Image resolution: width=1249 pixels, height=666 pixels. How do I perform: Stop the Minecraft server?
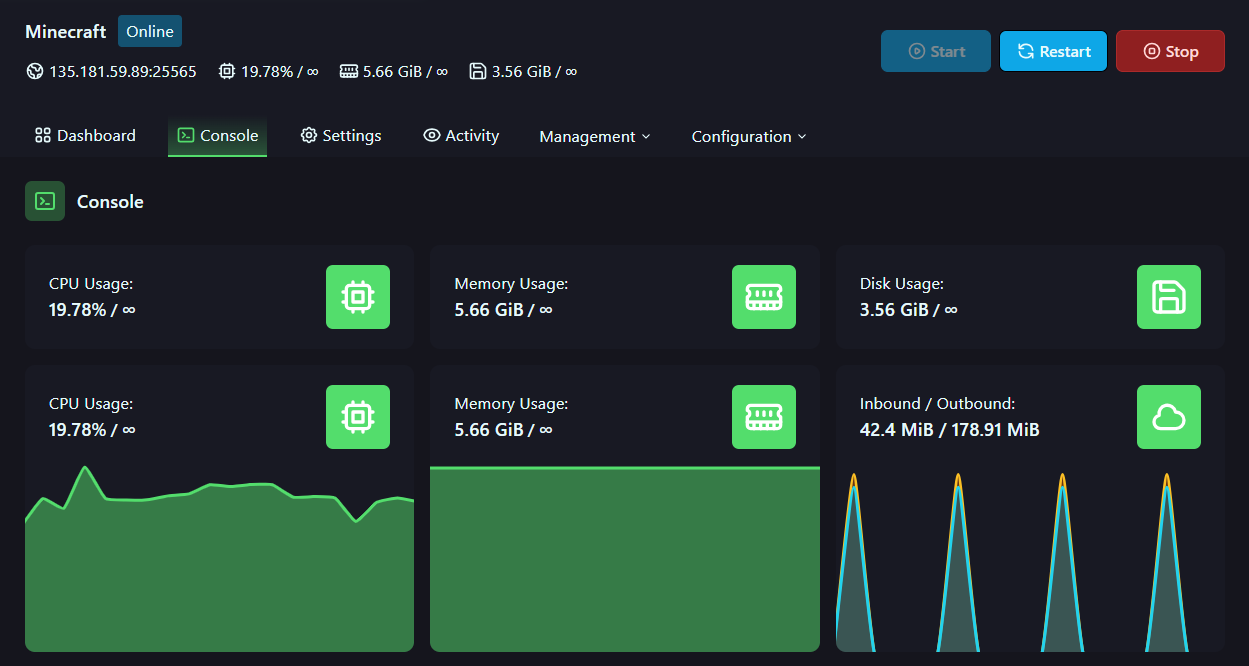coord(1170,51)
